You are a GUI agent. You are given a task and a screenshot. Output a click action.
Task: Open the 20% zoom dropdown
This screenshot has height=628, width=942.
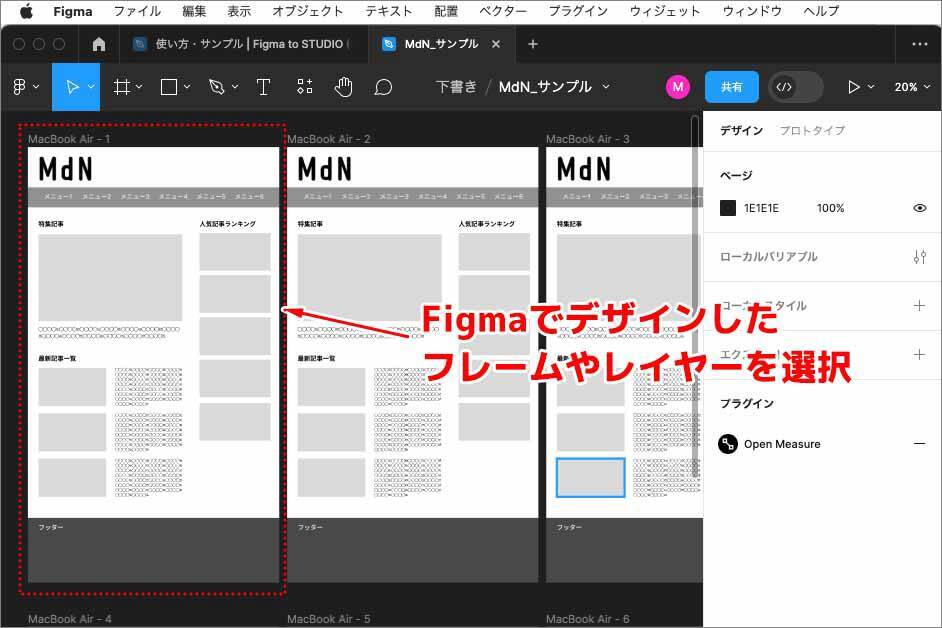click(912, 87)
